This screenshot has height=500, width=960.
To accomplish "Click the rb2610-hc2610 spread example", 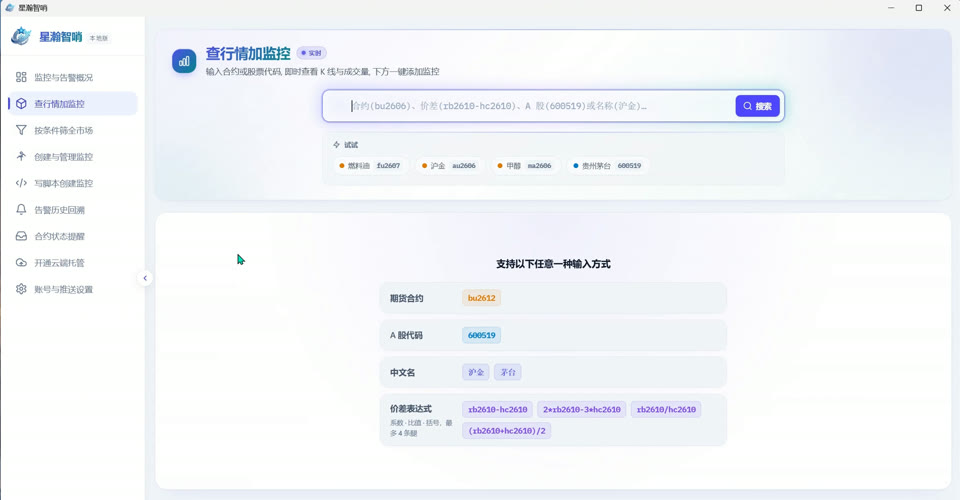I will coord(497,409).
